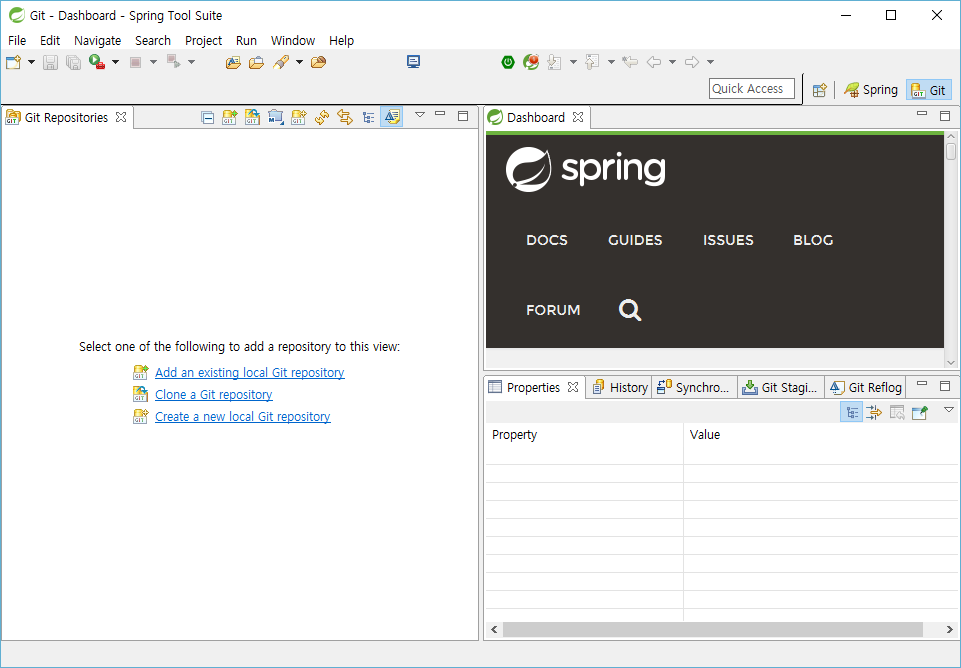961x668 pixels.
Task: Click the blue monitor toolbar icon
Action: pos(414,62)
